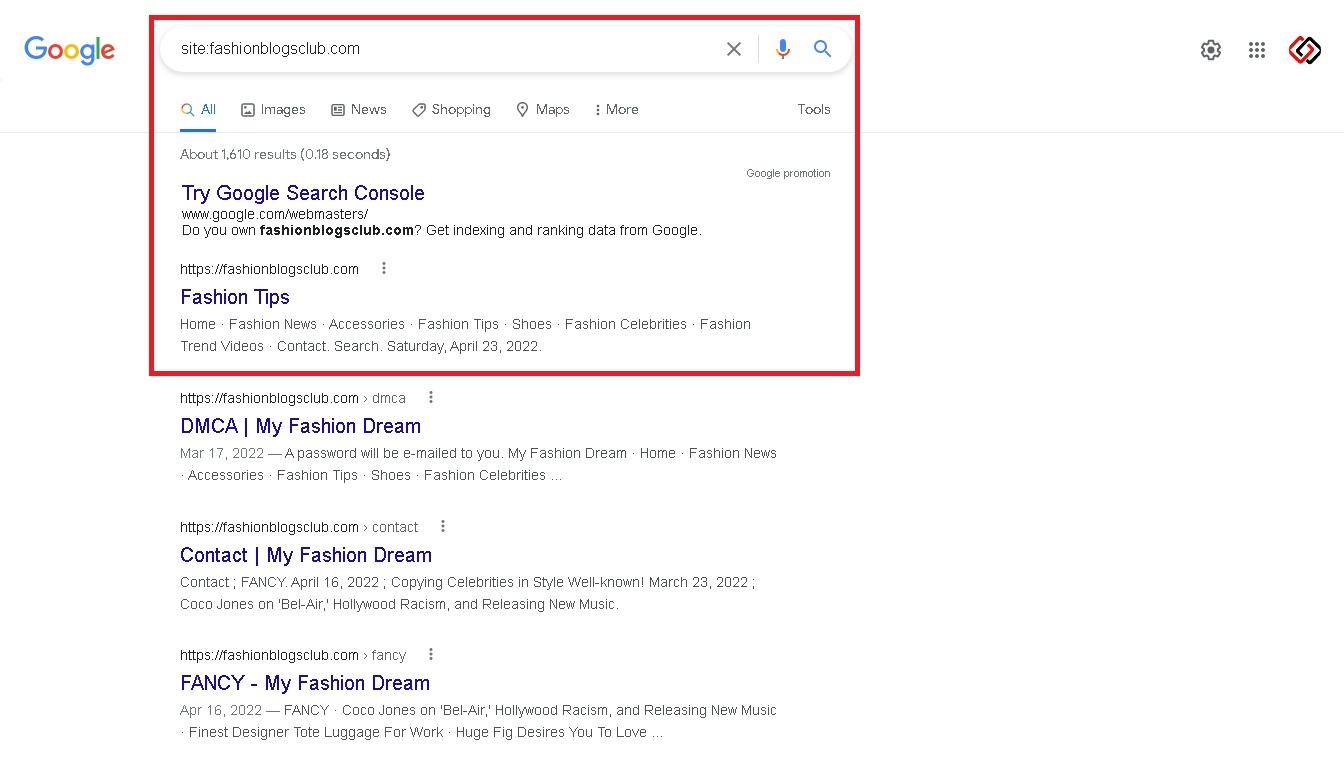Click the fashionblogsclub.com › dmca URL
This screenshot has width=1344, height=768.
[293, 398]
